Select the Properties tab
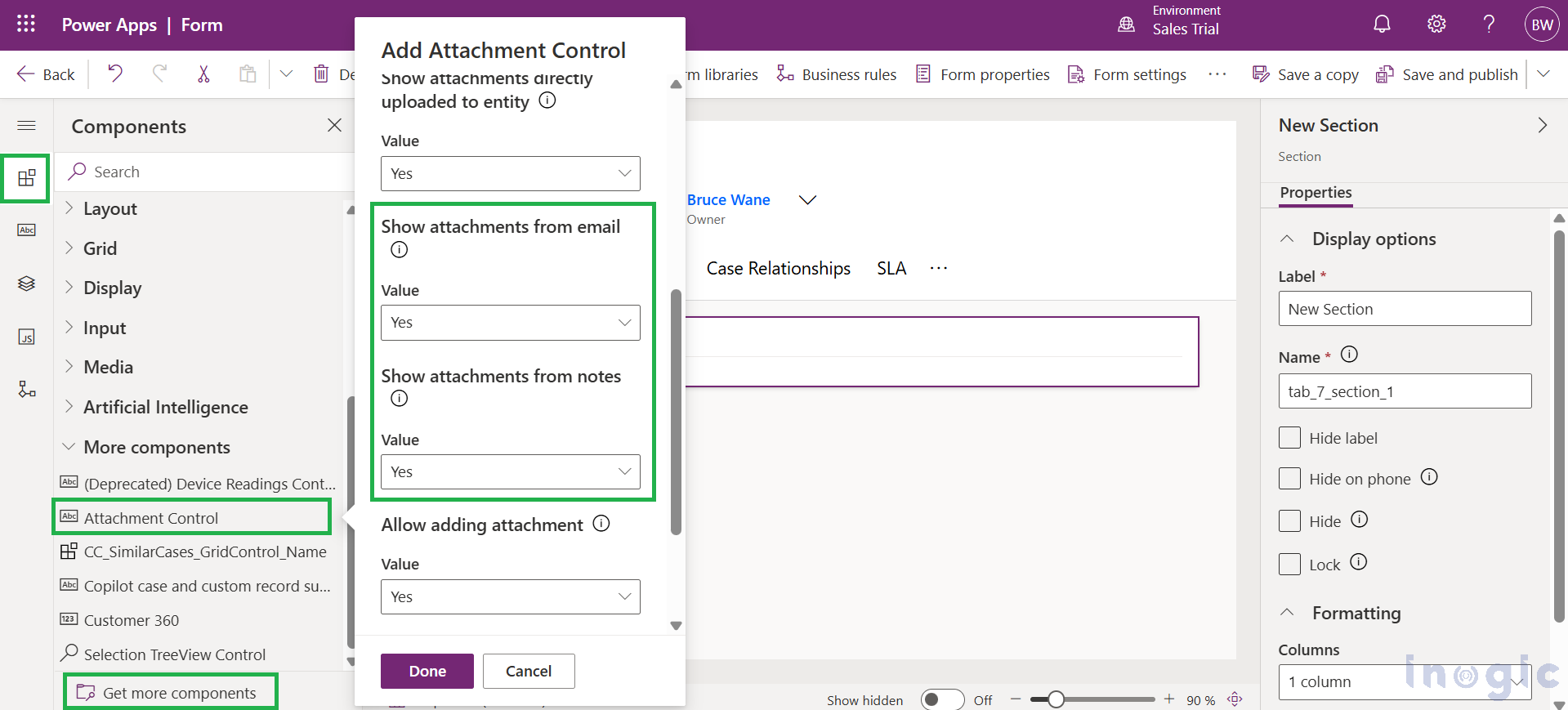Image resolution: width=1568 pixels, height=710 pixels. (1316, 193)
